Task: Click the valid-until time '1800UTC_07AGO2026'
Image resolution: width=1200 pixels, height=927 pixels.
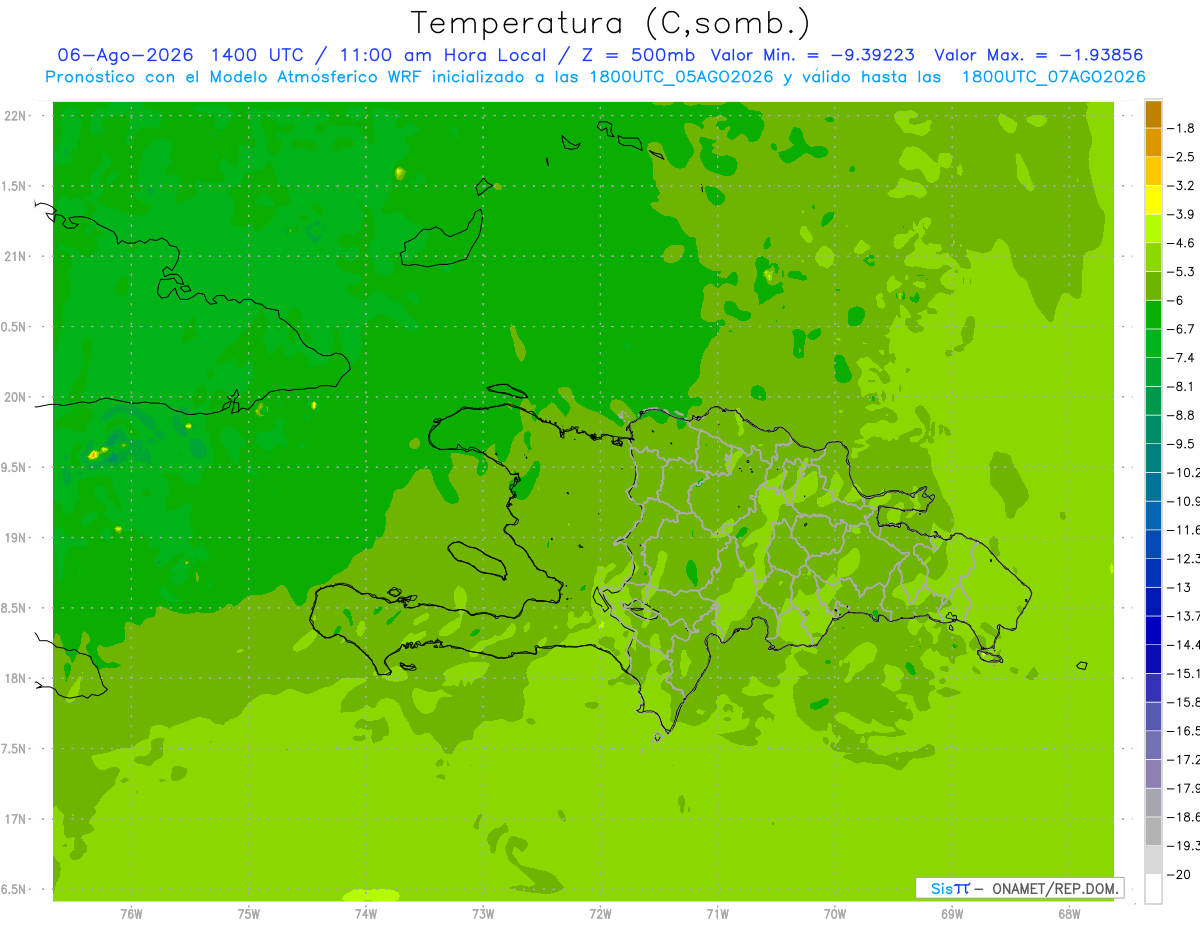Action: coord(1053,77)
